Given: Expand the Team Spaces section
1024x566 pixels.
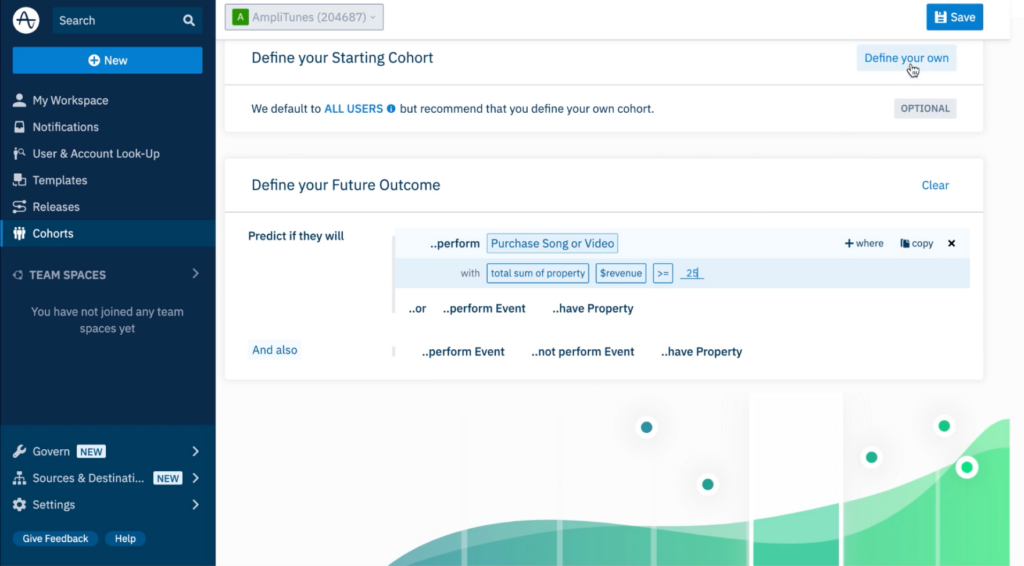Looking at the screenshot, I should (195, 274).
